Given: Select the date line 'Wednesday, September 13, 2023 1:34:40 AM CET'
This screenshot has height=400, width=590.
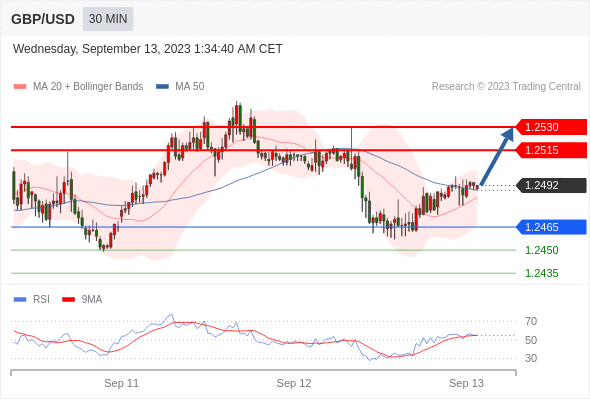Looking at the screenshot, I should [148, 49].
